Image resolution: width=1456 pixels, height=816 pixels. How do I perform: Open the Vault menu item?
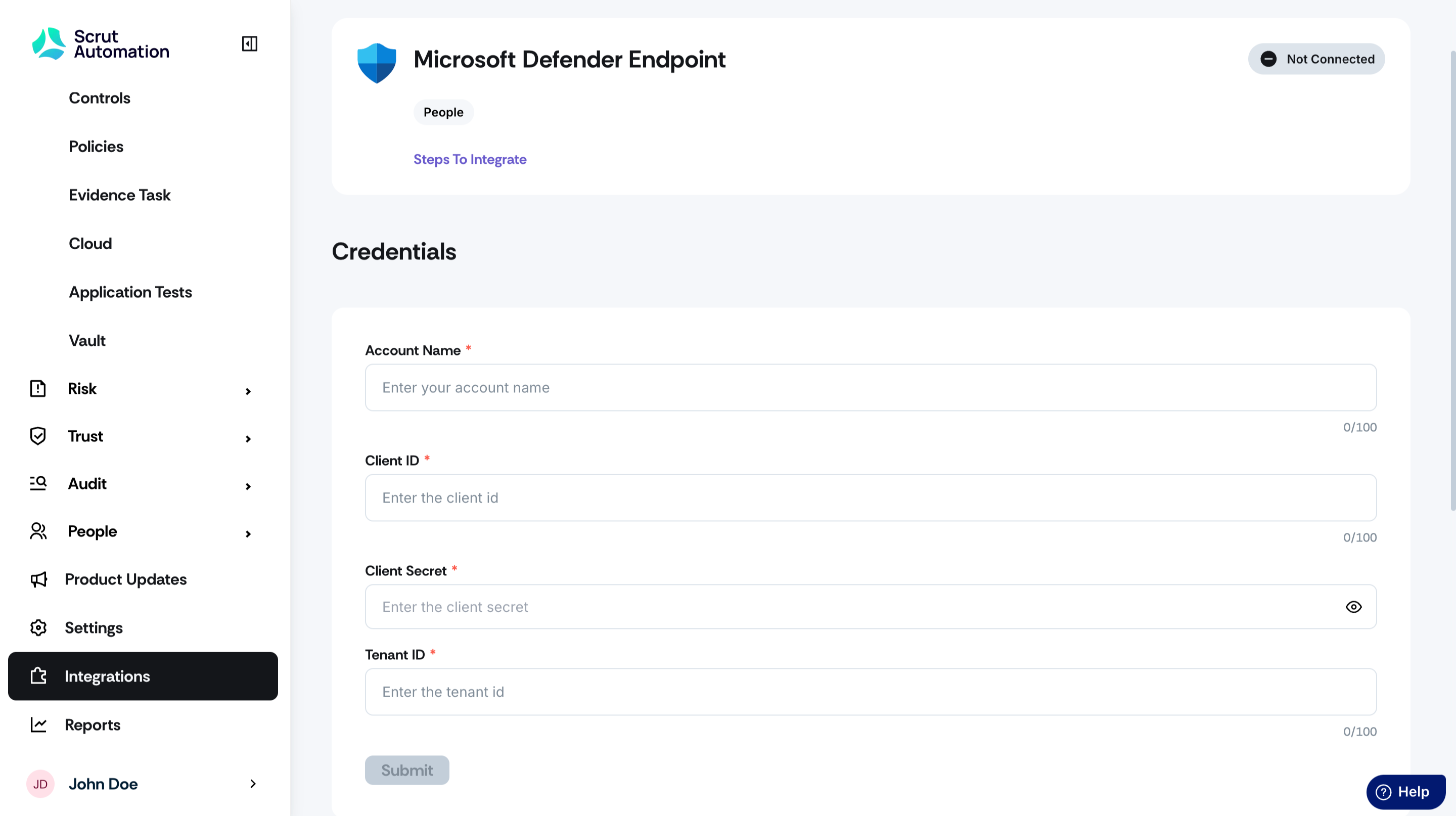(x=87, y=341)
